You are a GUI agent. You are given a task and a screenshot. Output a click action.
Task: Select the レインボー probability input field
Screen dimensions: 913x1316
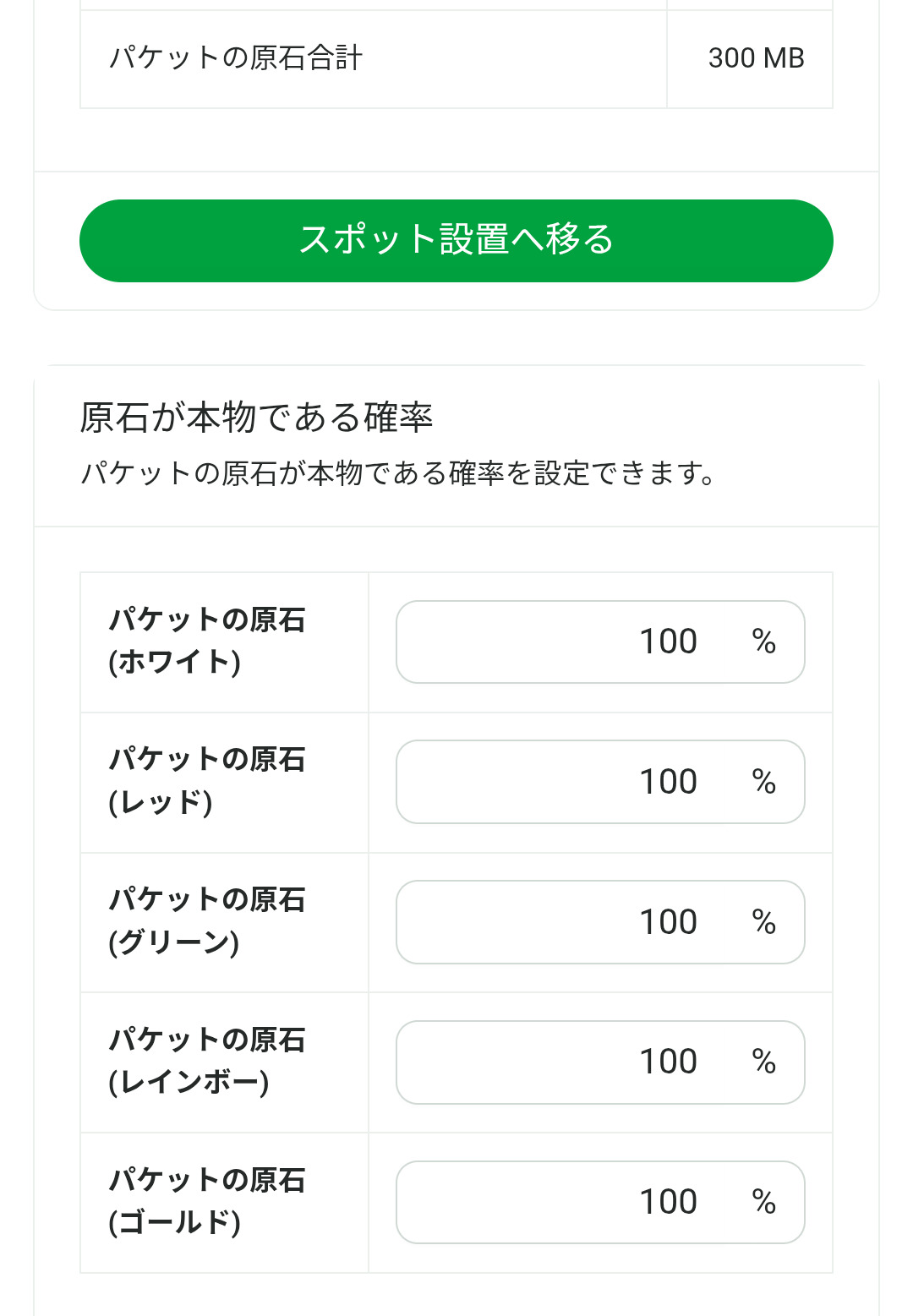[575, 1062]
